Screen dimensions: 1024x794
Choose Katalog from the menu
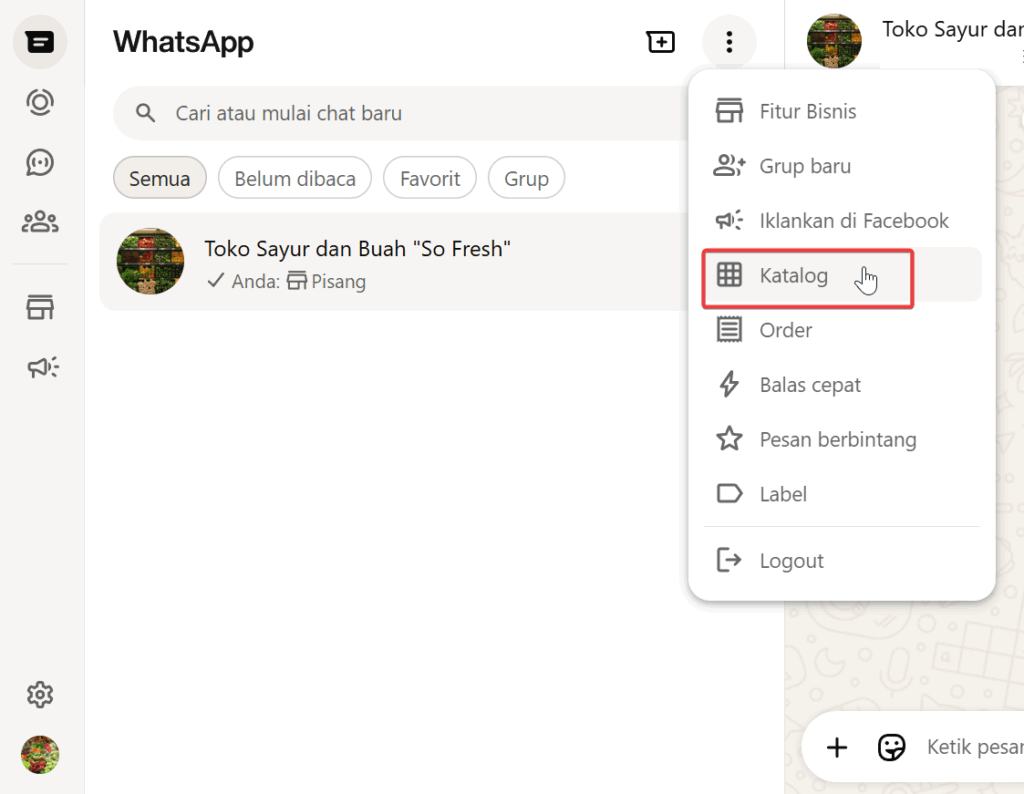[793, 275]
